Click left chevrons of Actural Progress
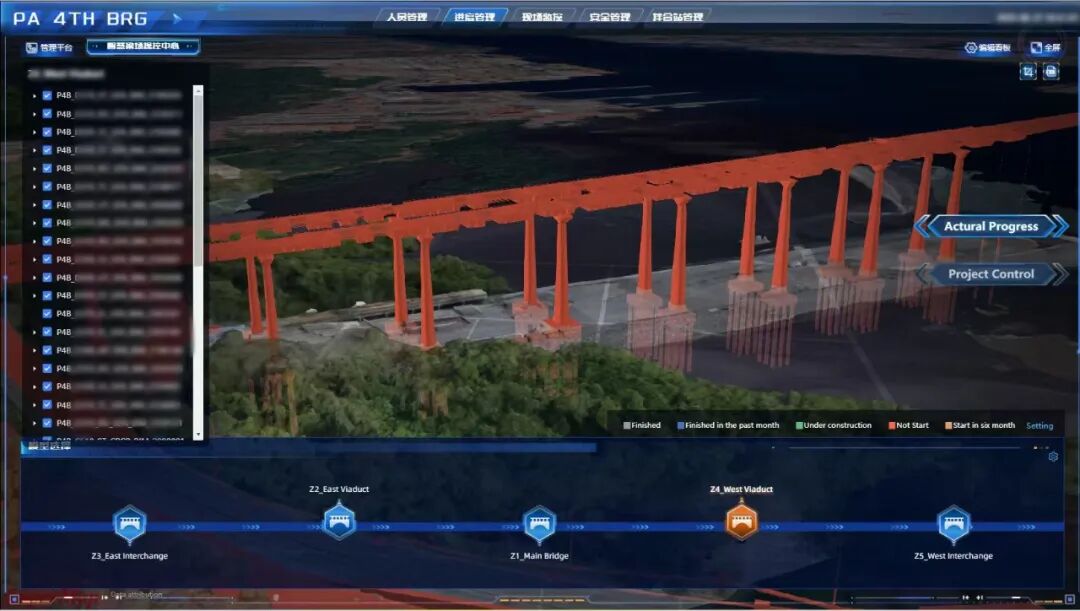1080x611 pixels. coord(922,226)
